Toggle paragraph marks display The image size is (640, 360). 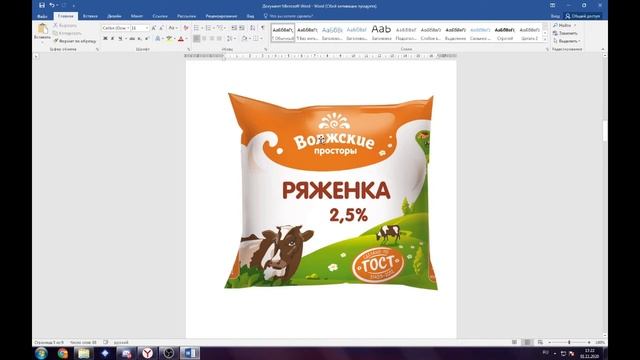point(263,28)
